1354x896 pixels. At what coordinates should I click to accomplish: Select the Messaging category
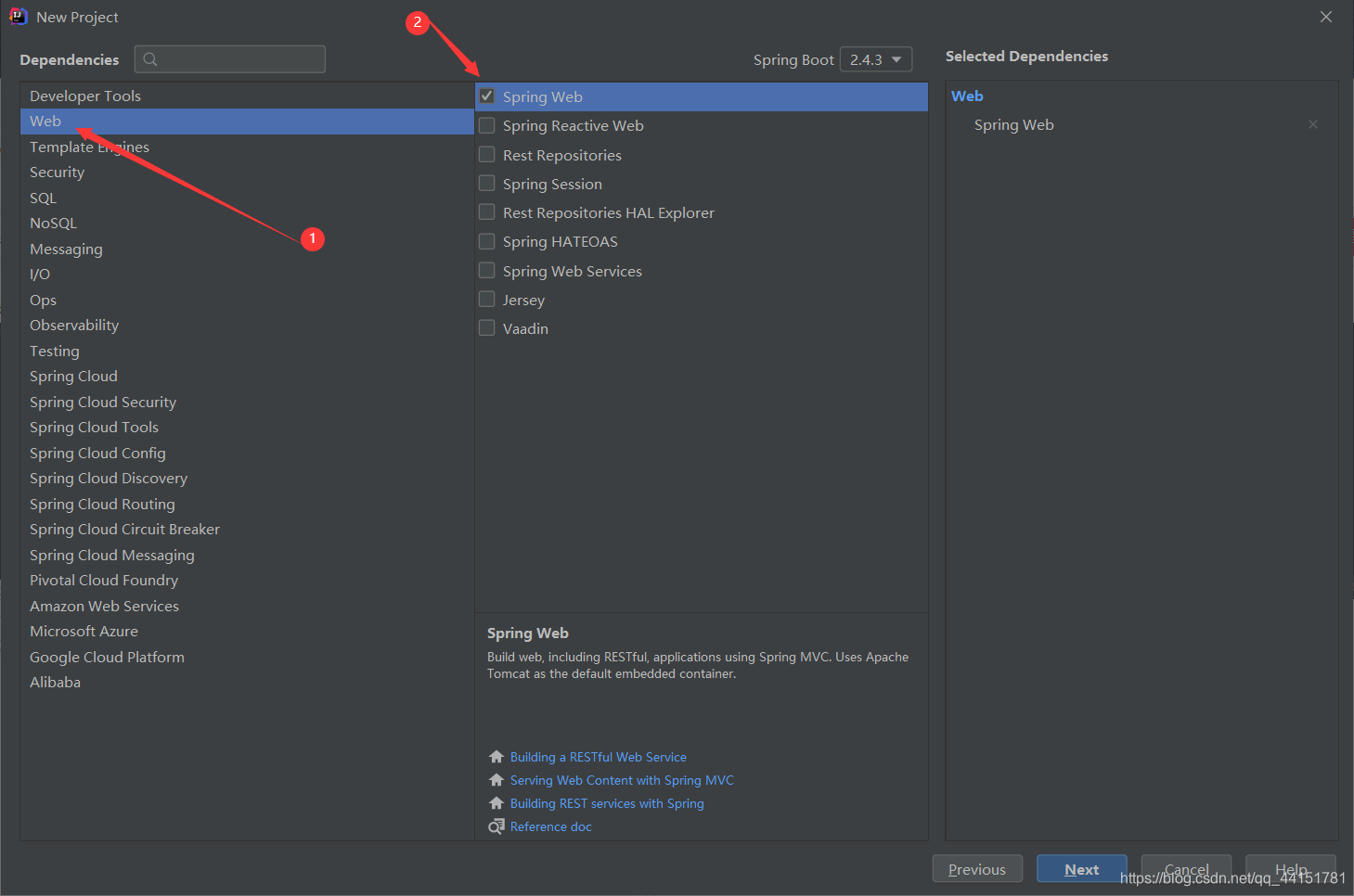tap(247, 249)
